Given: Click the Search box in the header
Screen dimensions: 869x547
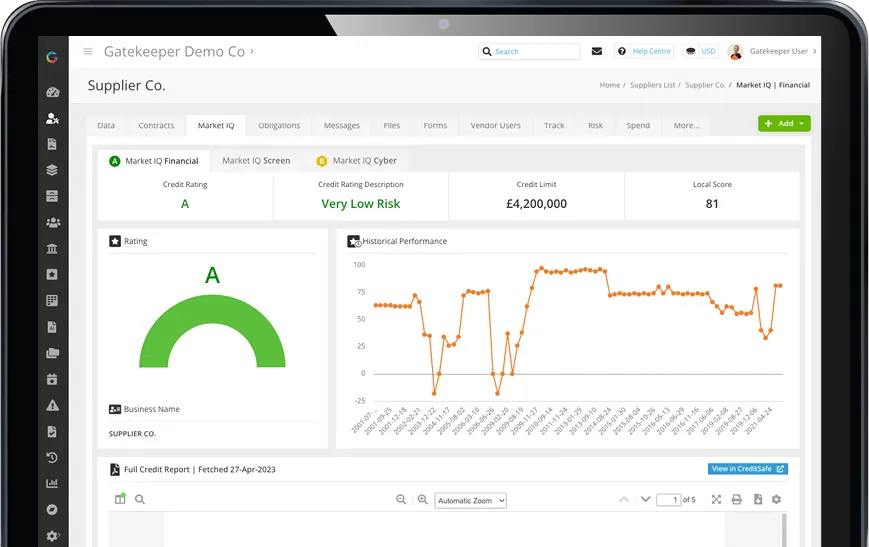Looking at the screenshot, I should click(x=529, y=51).
